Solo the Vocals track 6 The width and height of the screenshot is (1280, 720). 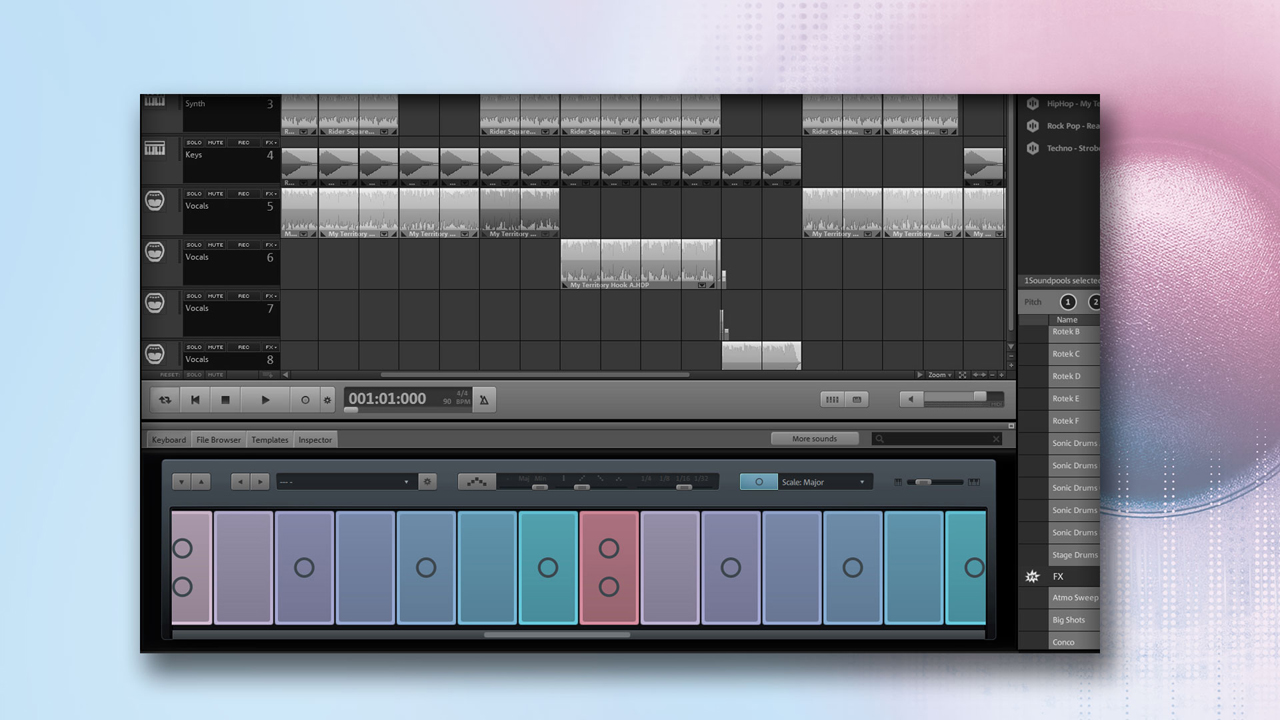(x=193, y=245)
